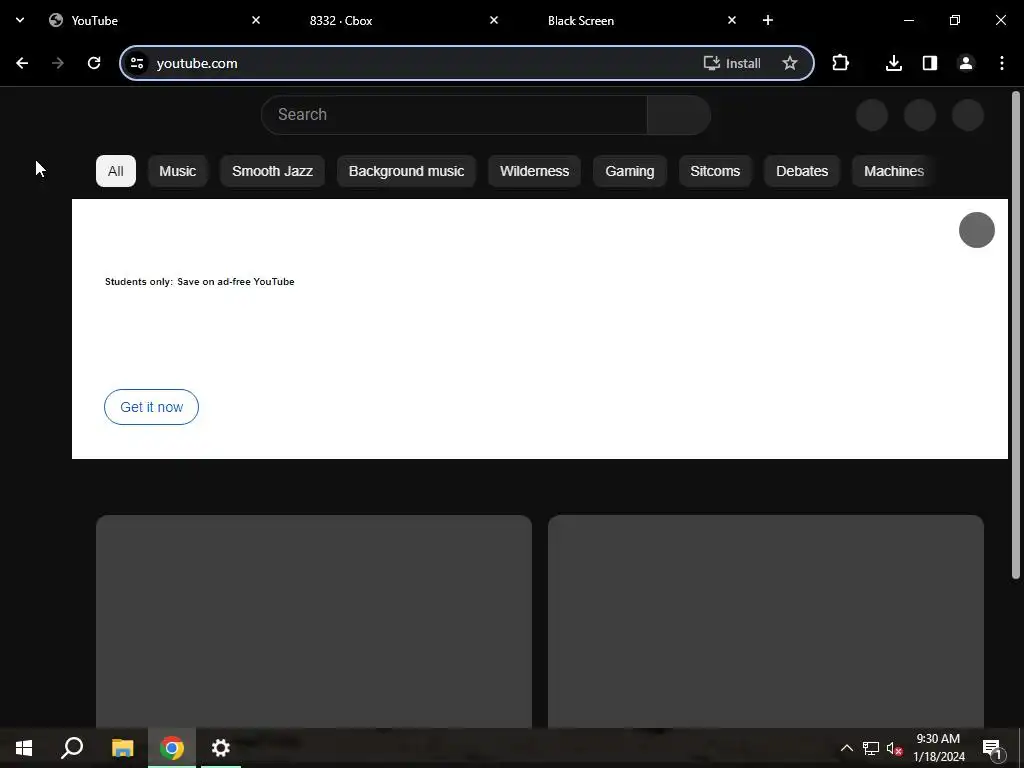Viewport: 1024px width, 768px height.
Task: Filter by Debates
Action: click(x=802, y=171)
